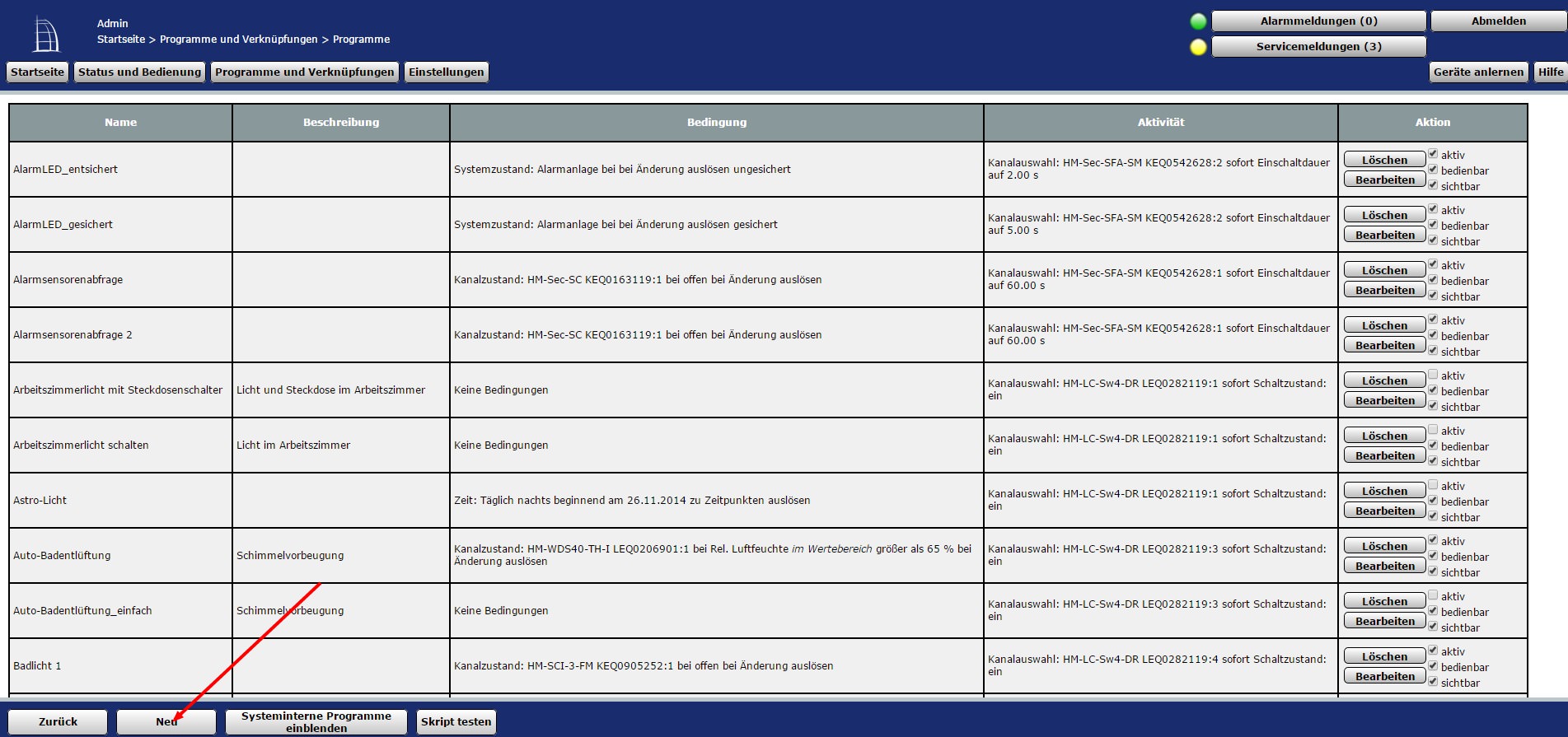Toggle aktiv checkbox for AlarmLED_entsichert

pos(1433,154)
